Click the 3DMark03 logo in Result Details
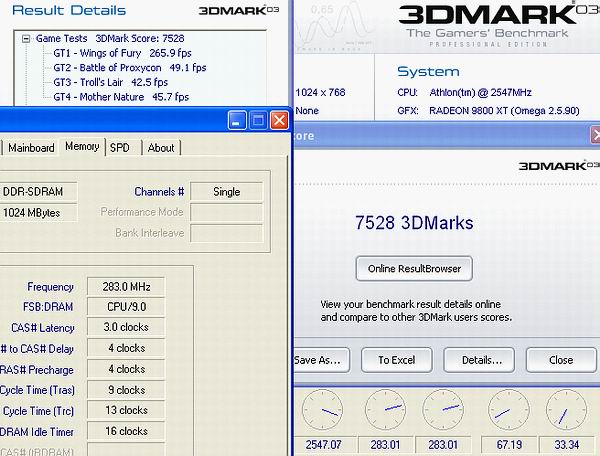Viewport: 600px width, 456px height. pyautogui.click(x=239, y=10)
